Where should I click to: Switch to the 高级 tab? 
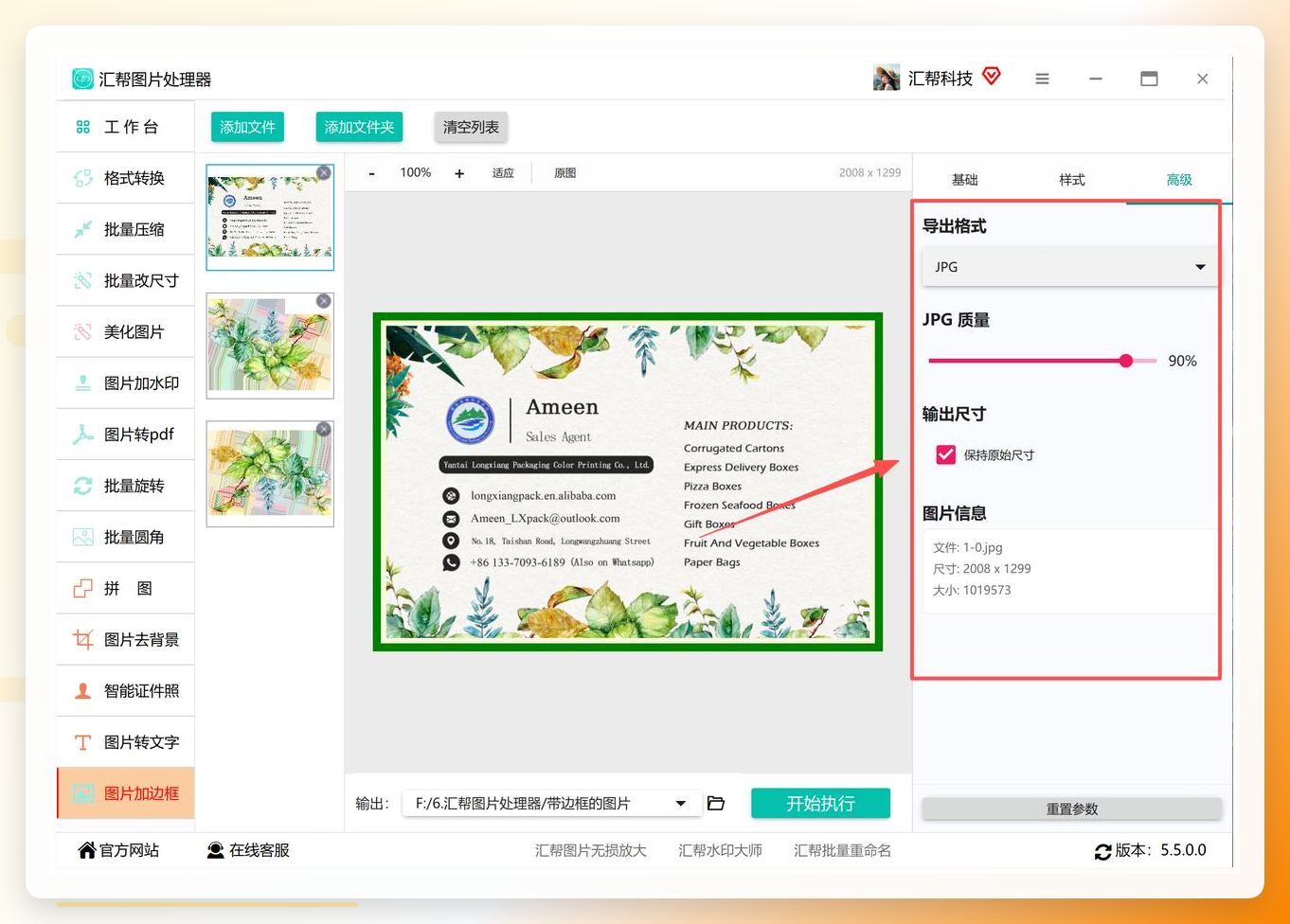click(x=1179, y=180)
